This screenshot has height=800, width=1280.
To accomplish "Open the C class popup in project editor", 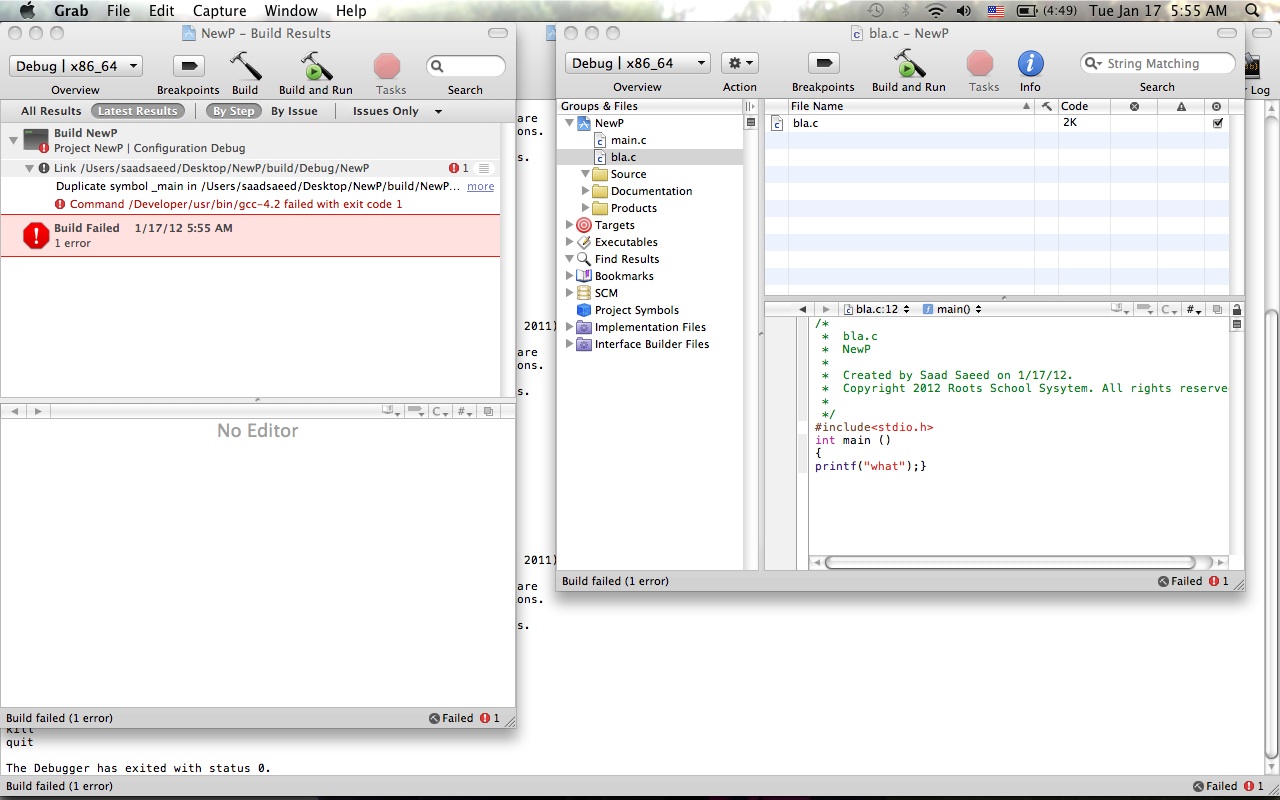I will click(x=1169, y=310).
